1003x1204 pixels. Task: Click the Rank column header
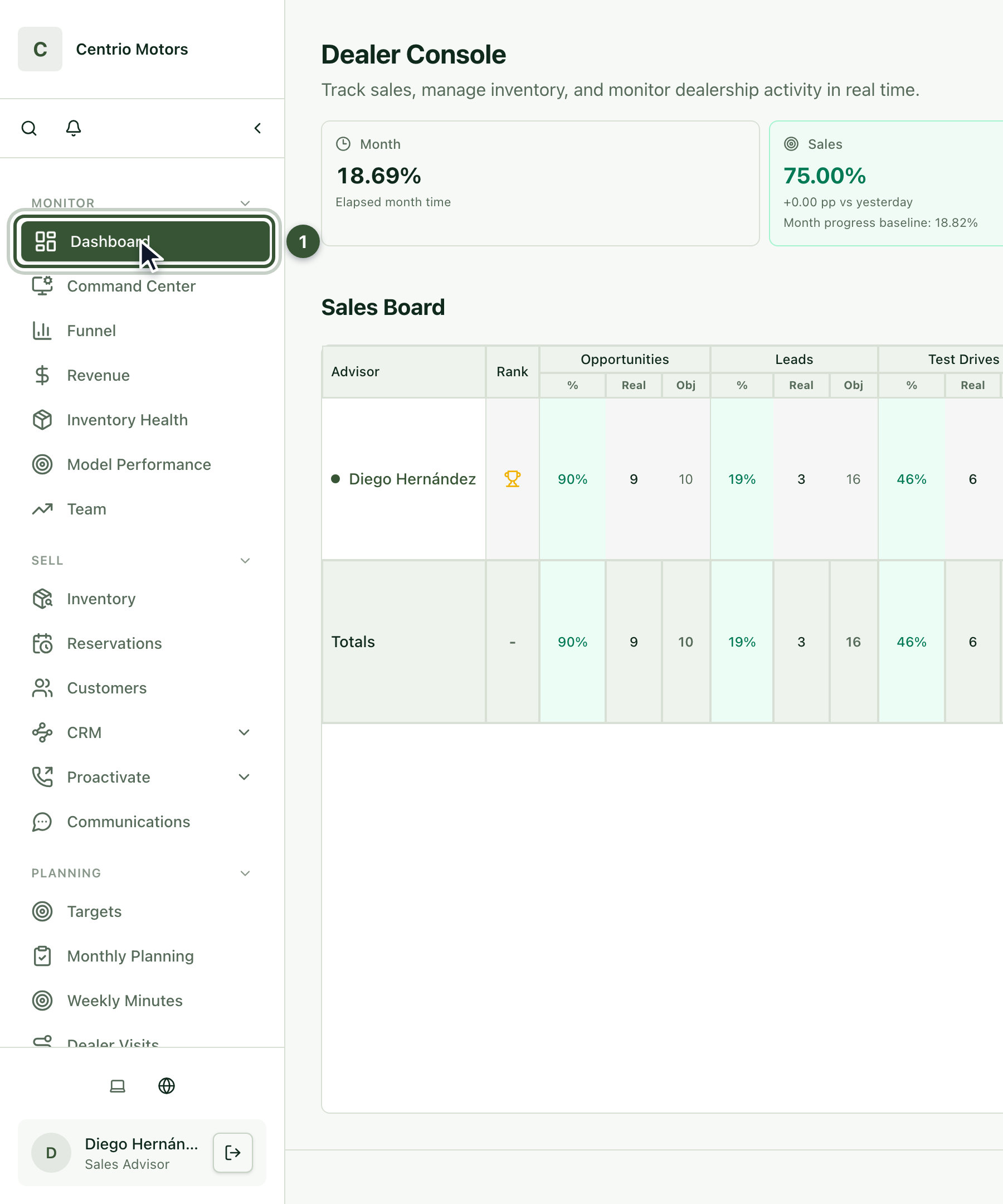click(513, 372)
